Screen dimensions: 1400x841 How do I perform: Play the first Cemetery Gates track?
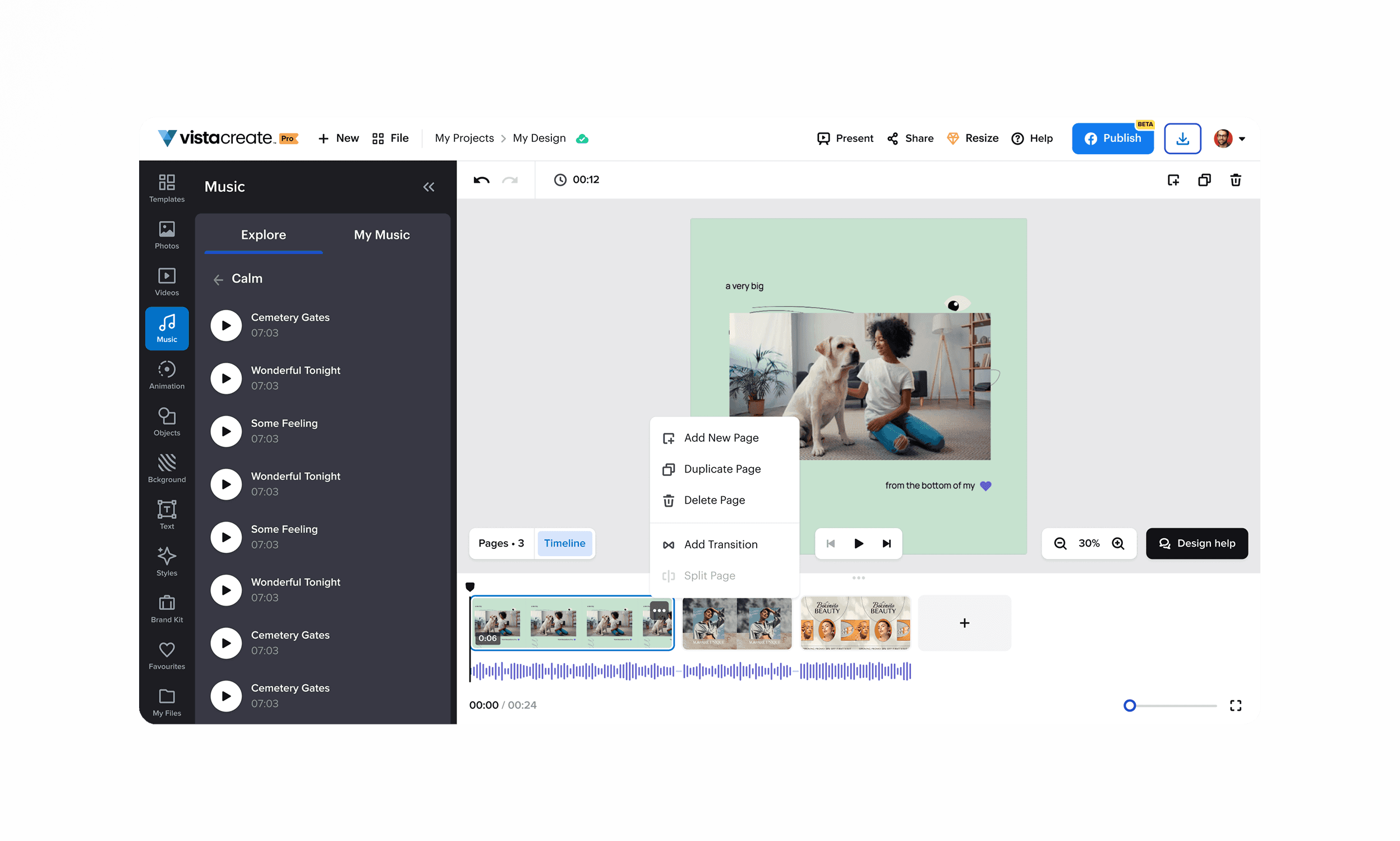click(226, 325)
